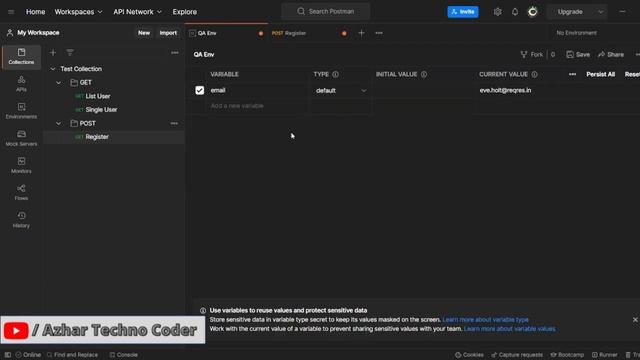Open the user avatar icon
Viewport: 640px width, 360px height.
coord(533,12)
